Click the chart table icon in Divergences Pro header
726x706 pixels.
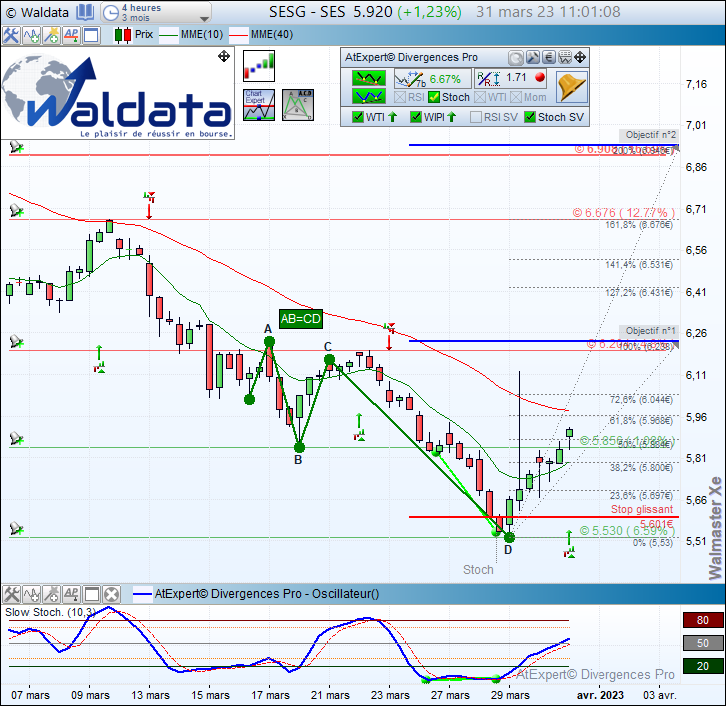click(565, 57)
